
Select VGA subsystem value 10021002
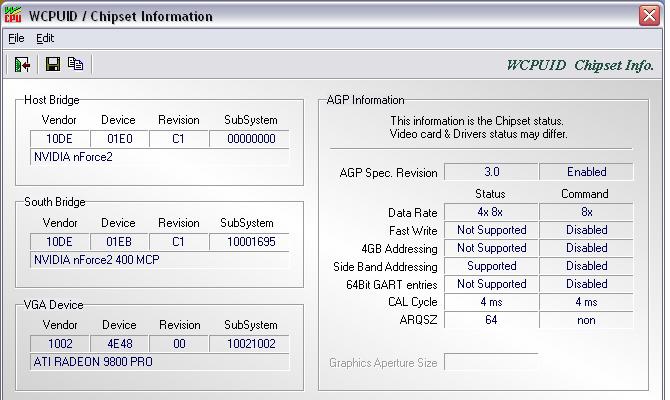(250, 344)
